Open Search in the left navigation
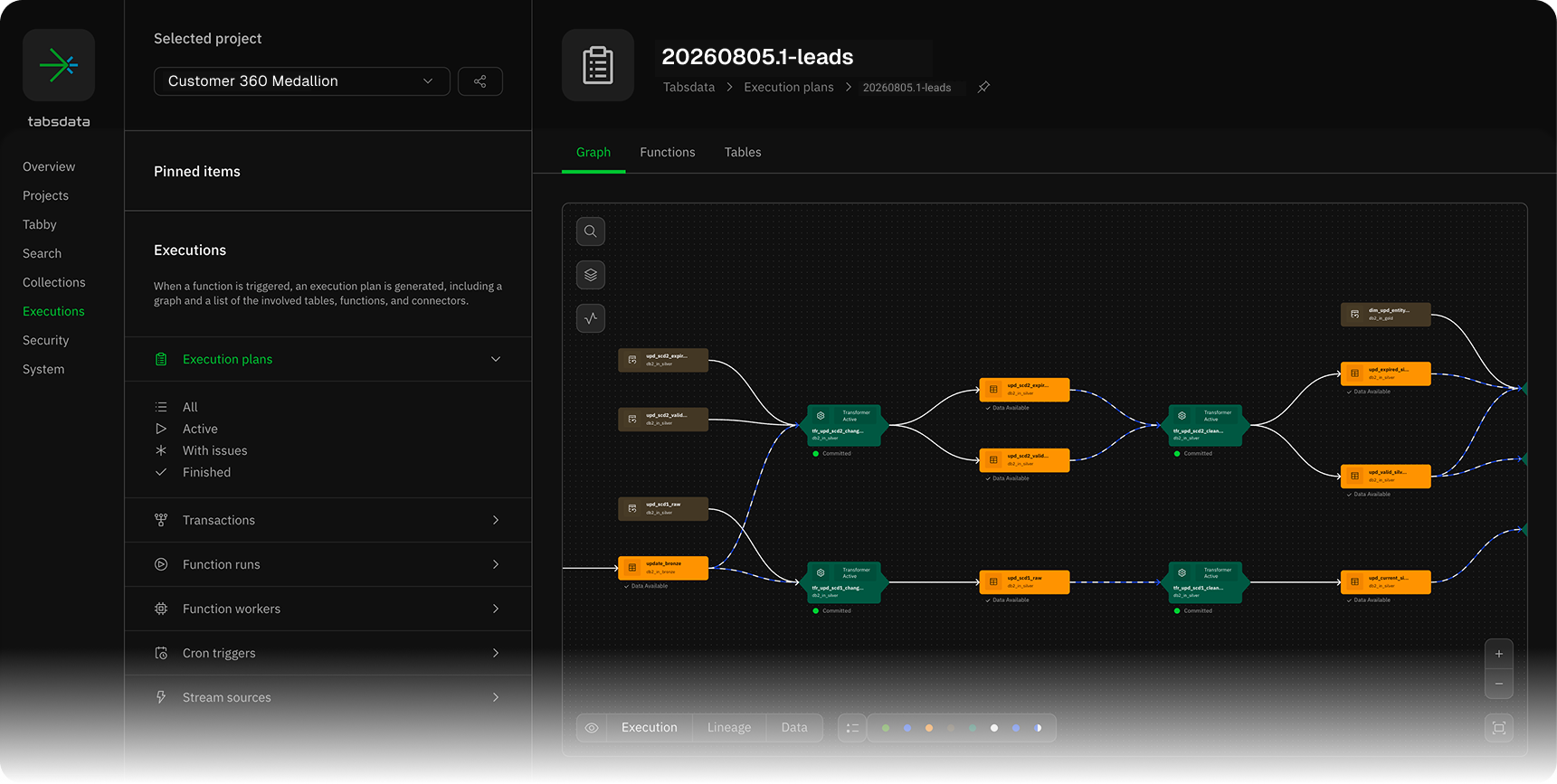This screenshot has width=1557, height=784. (x=42, y=253)
